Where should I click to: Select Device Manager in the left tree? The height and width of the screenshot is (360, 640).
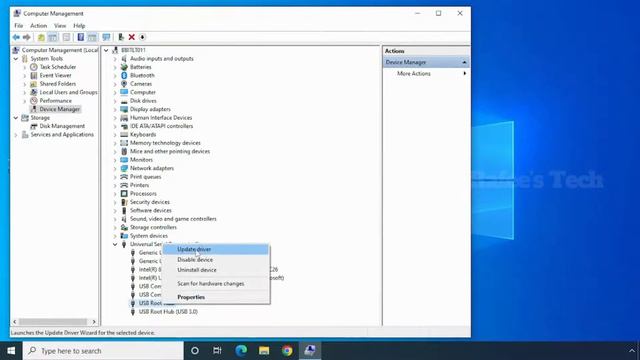60,109
